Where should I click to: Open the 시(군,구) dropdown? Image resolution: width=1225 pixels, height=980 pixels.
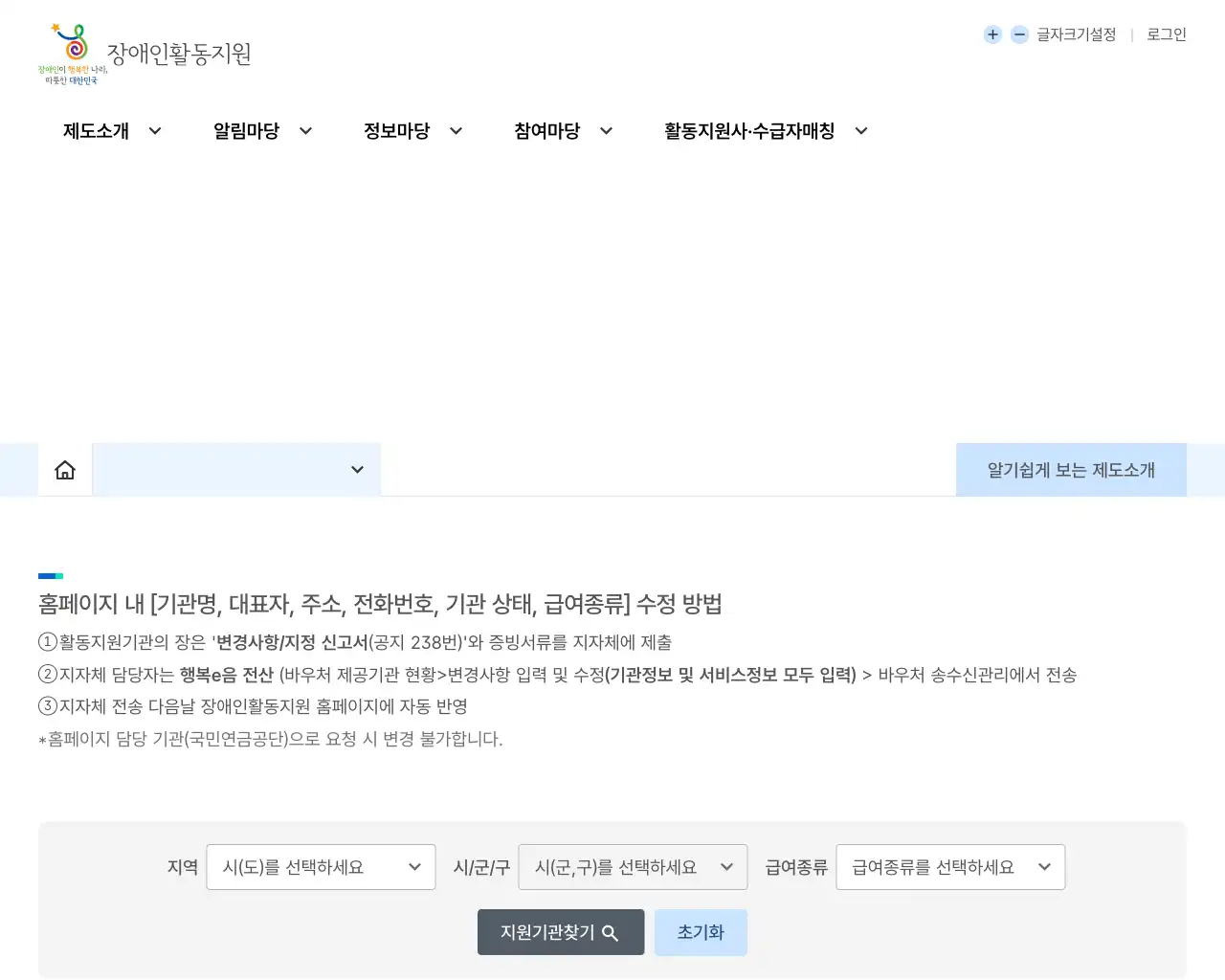633,867
